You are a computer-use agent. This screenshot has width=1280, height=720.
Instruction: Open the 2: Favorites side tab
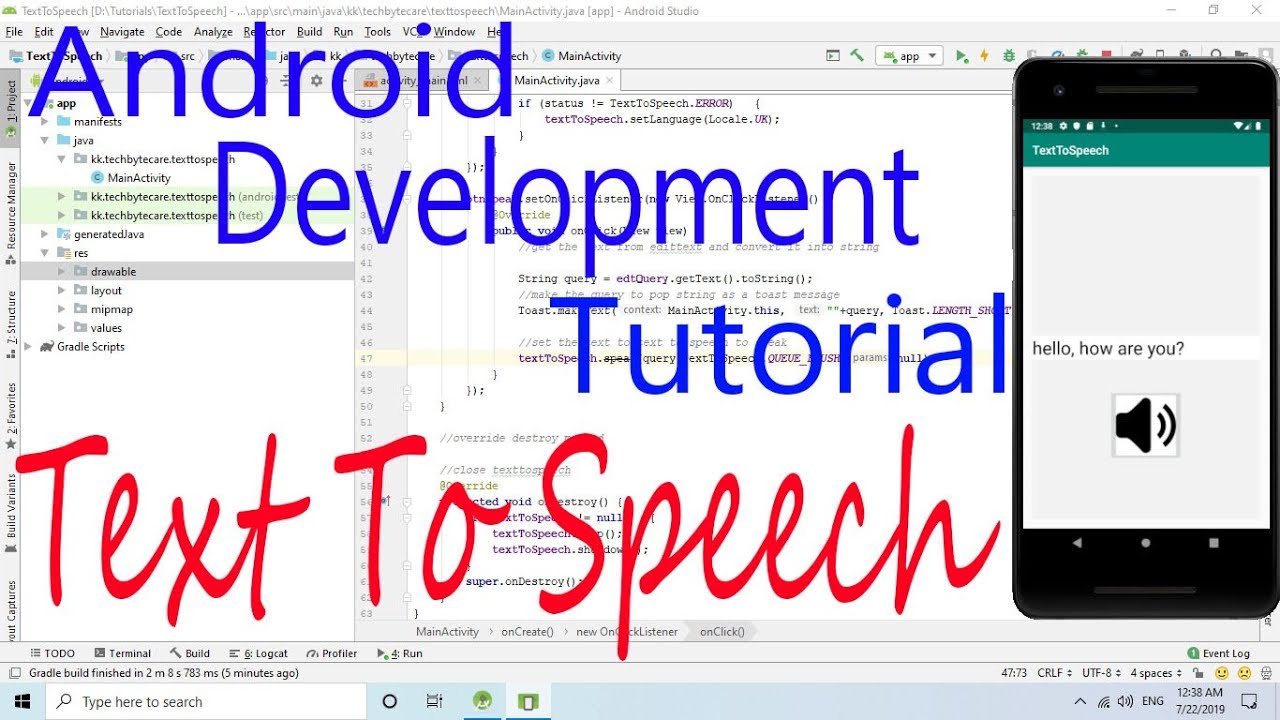11,416
